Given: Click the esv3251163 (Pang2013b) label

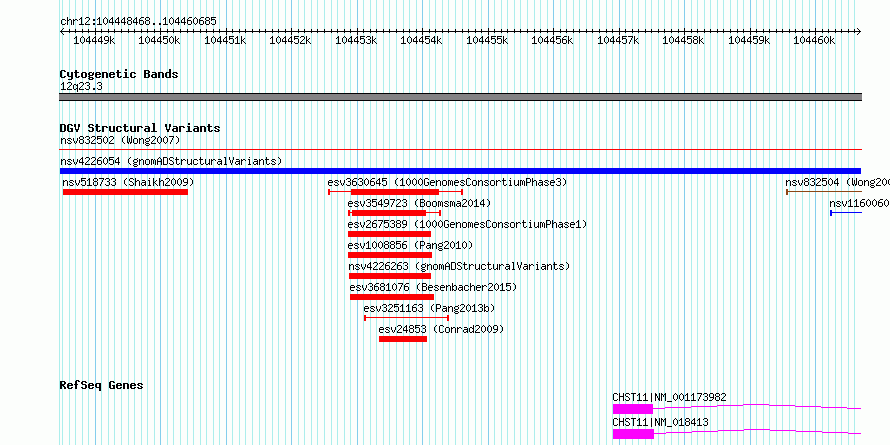Looking at the screenshot, I should [x=430, y=308].
